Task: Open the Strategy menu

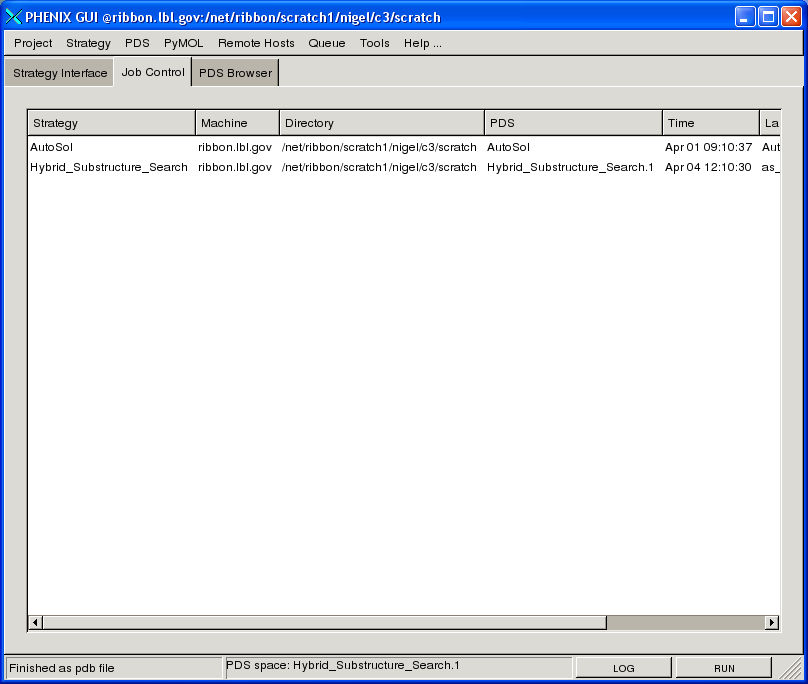Action: click(88, 43)
